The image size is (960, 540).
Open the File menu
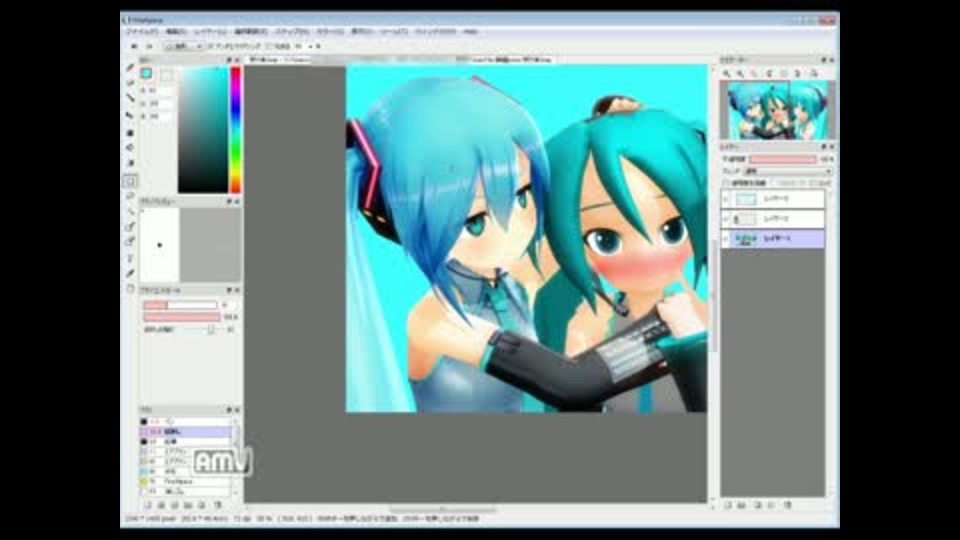pos(142,31)
